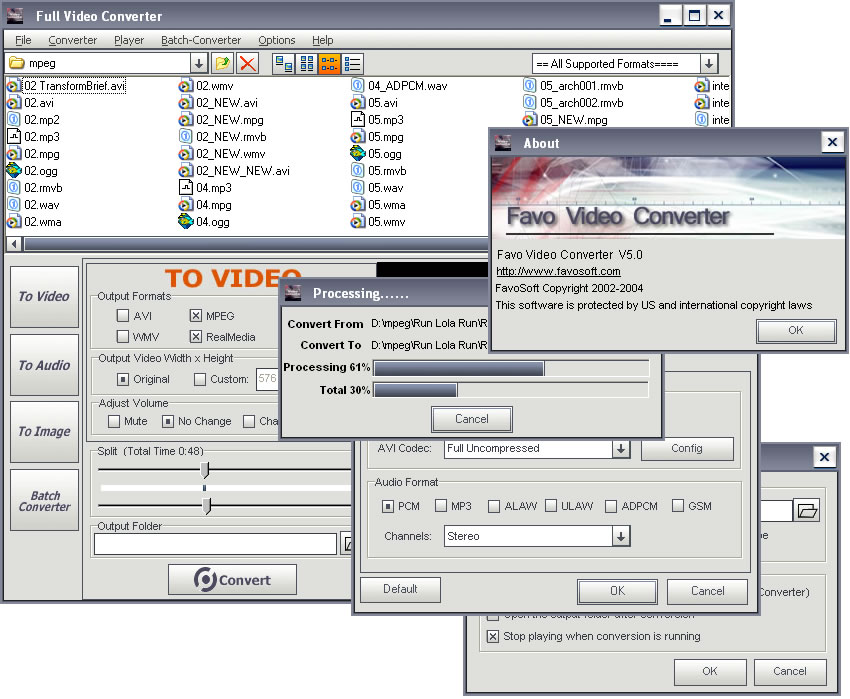Toggle Stop playing when conversion is running
Screen dimensions: 850x699
493,636
